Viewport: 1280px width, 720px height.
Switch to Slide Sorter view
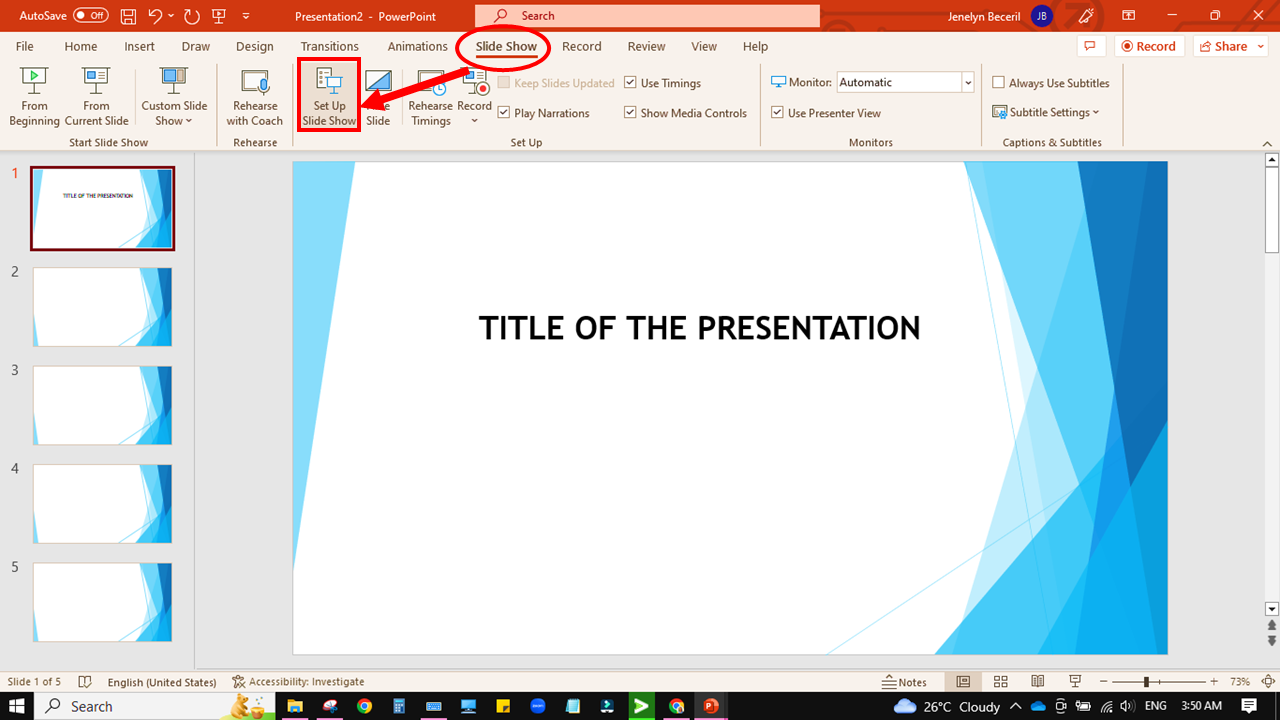[1000, 681]
